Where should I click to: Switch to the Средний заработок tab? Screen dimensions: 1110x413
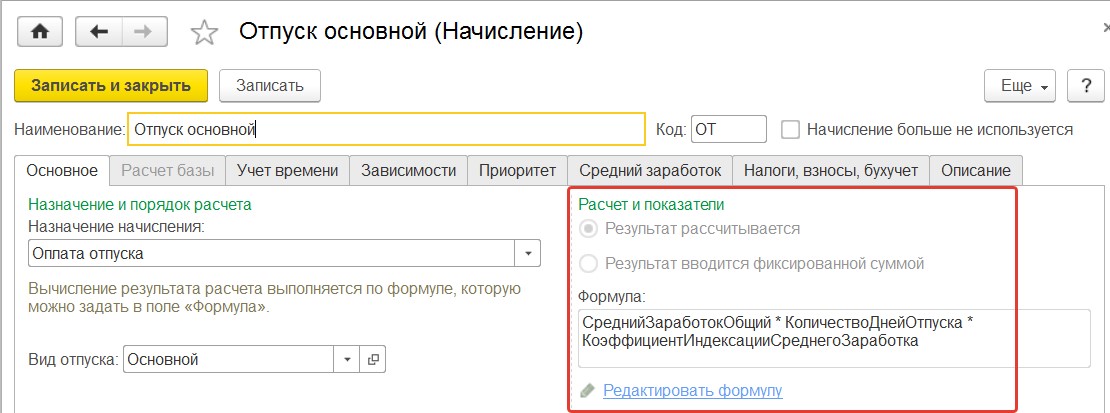click(x=650, y=170)
